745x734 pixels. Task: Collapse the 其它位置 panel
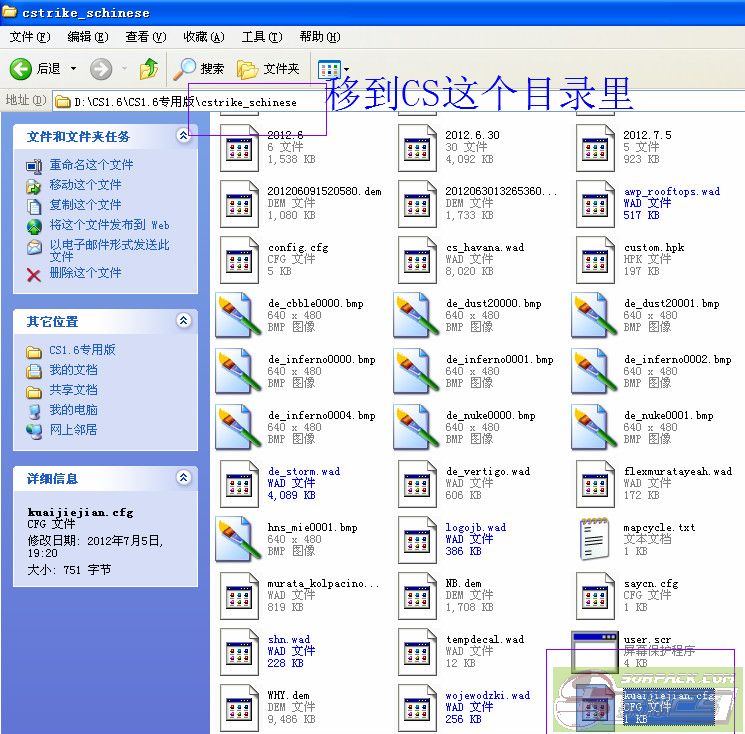183,321
